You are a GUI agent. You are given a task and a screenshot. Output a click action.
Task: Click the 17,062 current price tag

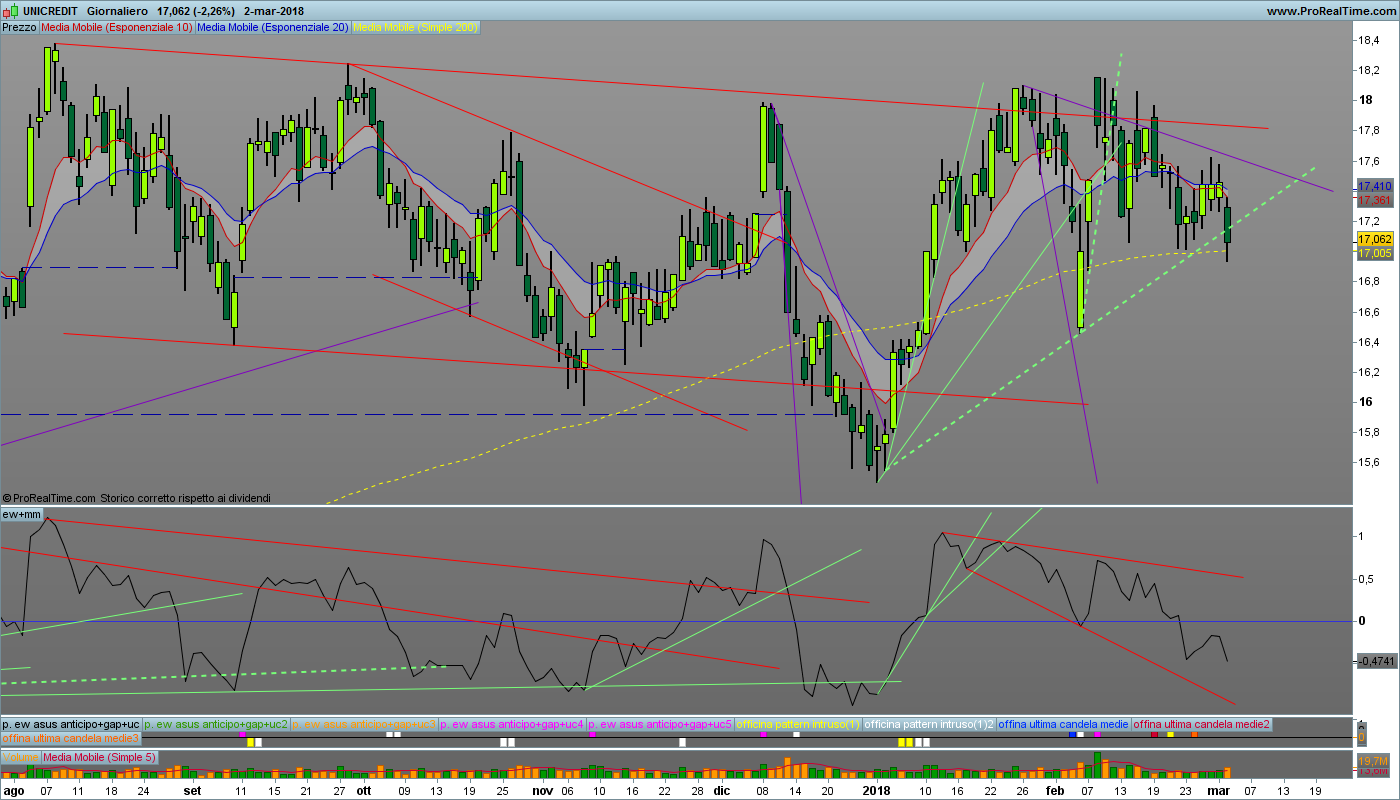click(x=1375, y=239)
